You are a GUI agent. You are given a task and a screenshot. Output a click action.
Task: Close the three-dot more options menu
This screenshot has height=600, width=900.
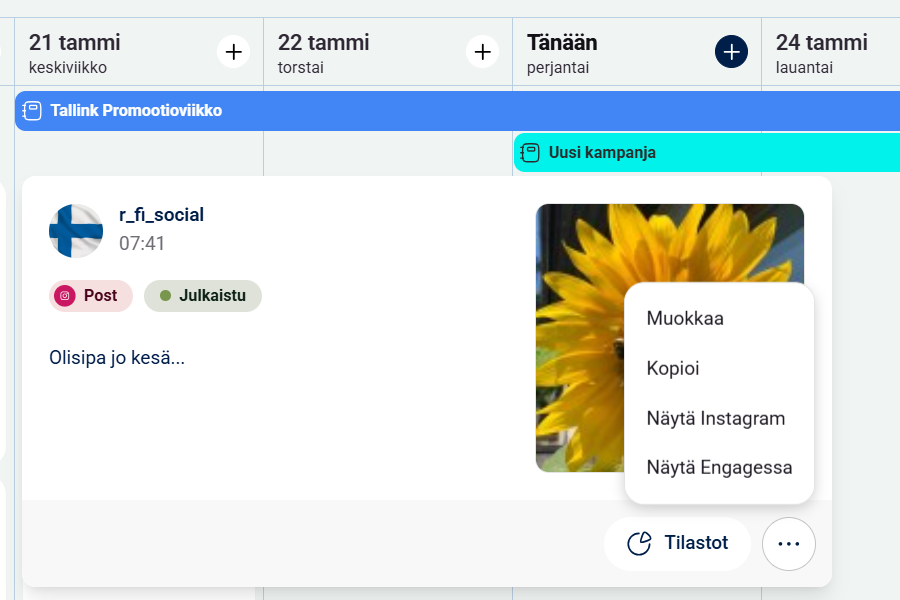(x=788, y=544)
